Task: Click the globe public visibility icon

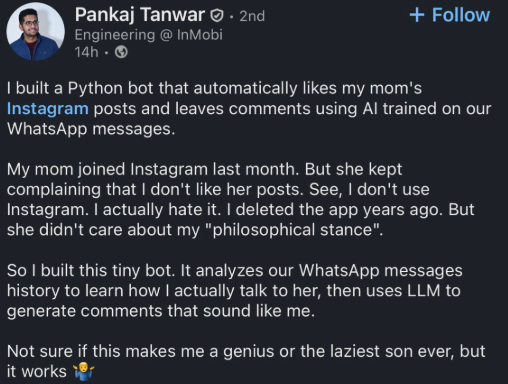Action: click(121, 52)
